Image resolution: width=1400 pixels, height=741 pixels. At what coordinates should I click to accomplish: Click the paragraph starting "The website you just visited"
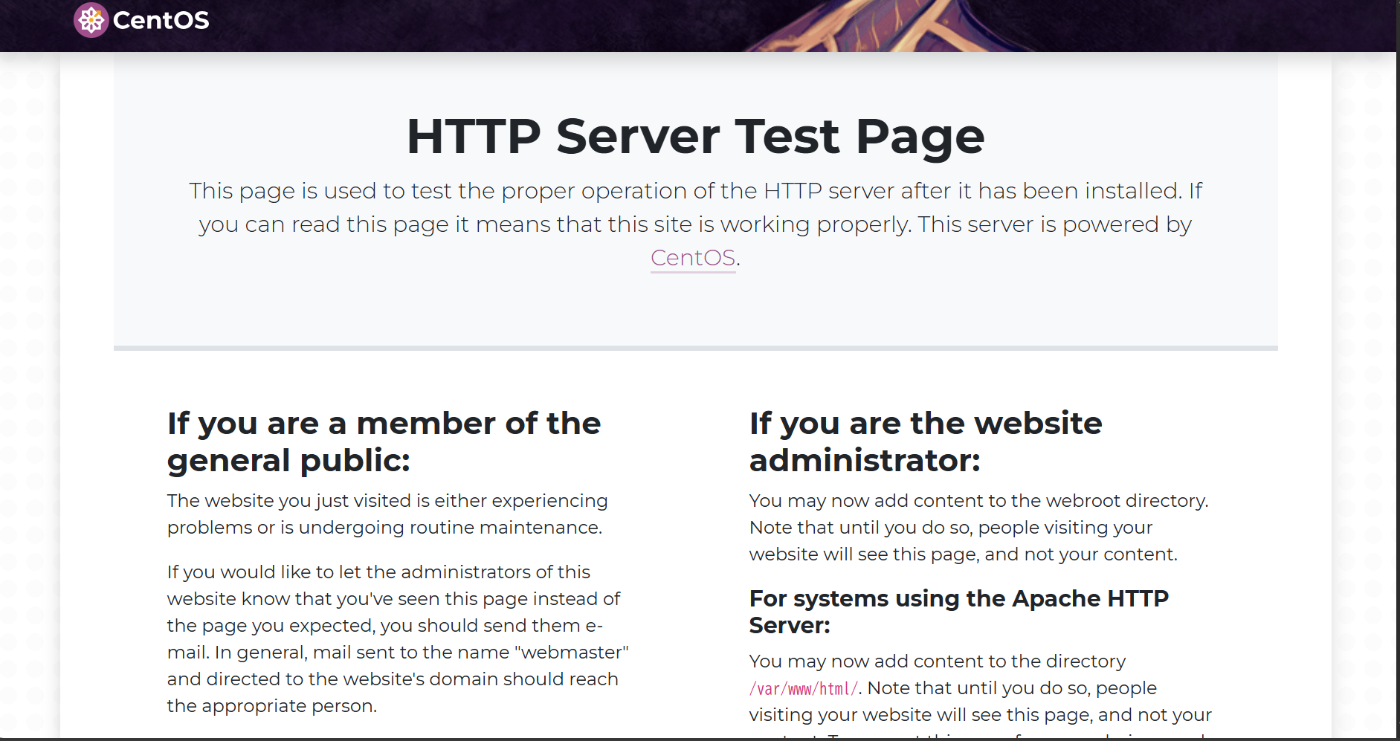388,514
